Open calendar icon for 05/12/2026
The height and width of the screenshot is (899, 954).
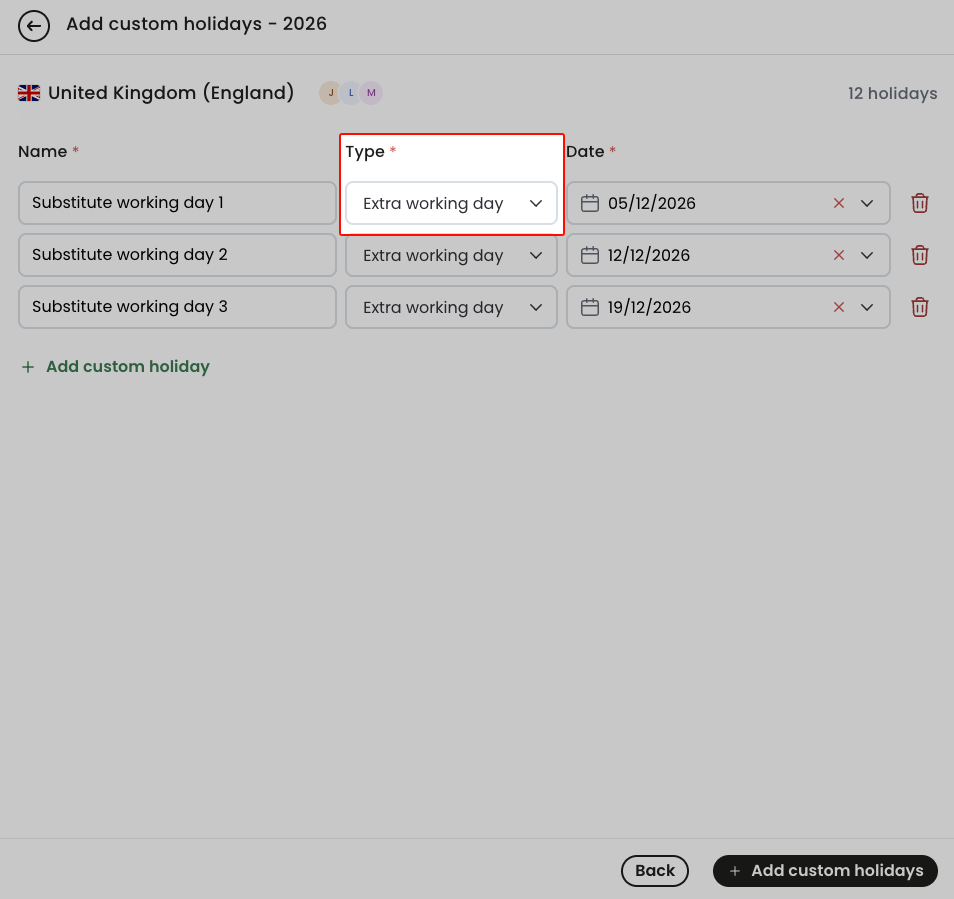point(590,203)
